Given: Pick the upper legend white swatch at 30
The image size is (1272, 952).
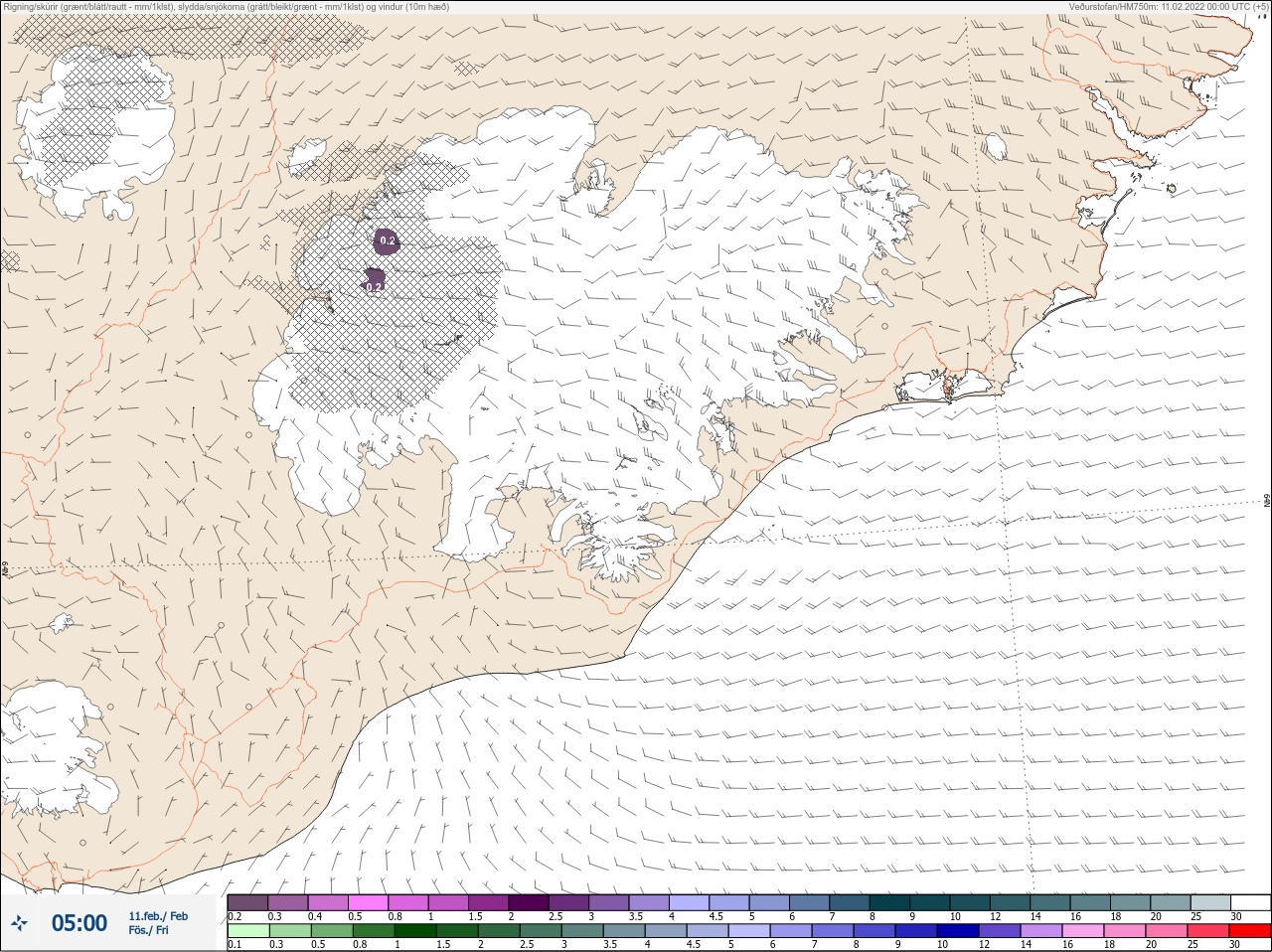Looking at the screenshot, I should click(x=1250, y=902).
